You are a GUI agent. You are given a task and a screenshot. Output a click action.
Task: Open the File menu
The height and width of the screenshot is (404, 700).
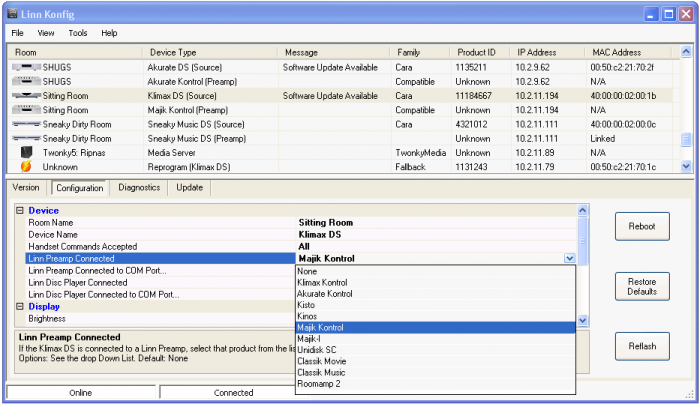17,33
